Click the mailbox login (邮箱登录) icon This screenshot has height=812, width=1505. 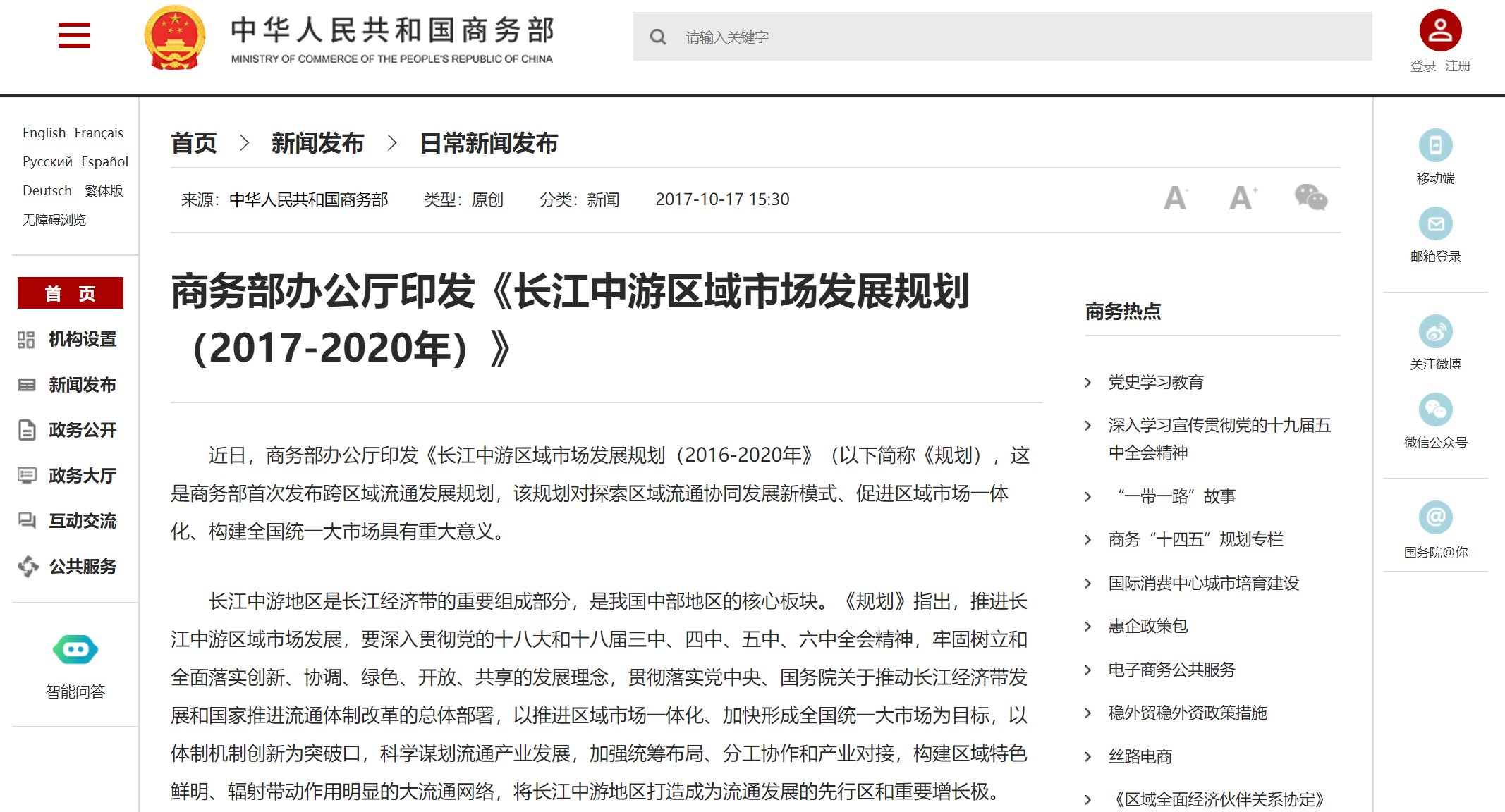point(1435,224)
